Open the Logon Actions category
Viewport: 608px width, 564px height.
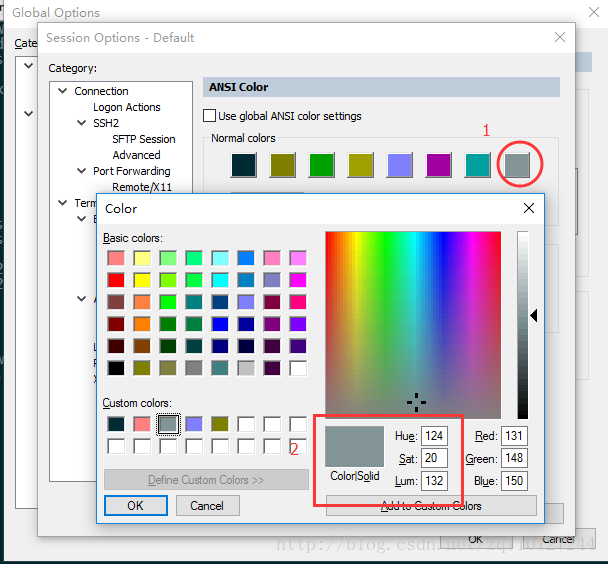(x=126, y=107)
